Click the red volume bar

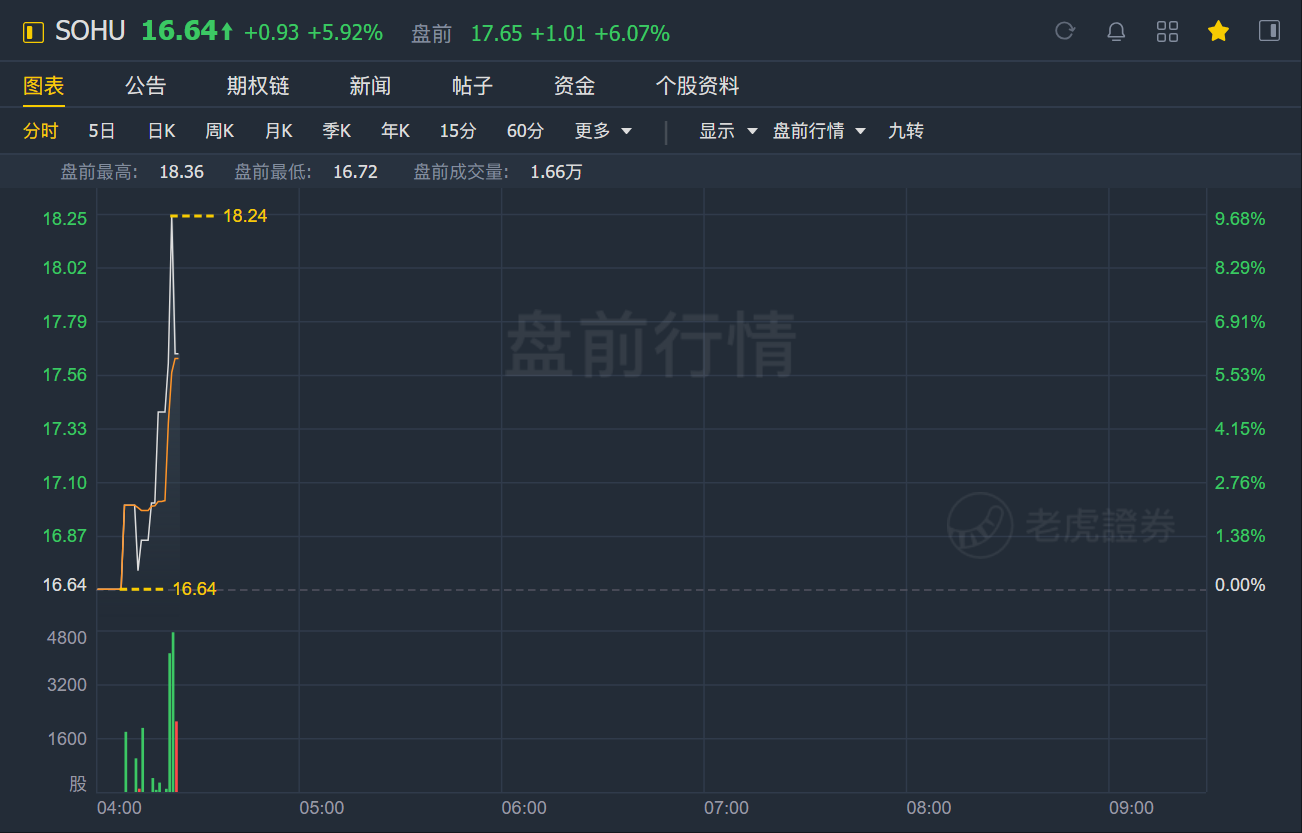(177, 756)
